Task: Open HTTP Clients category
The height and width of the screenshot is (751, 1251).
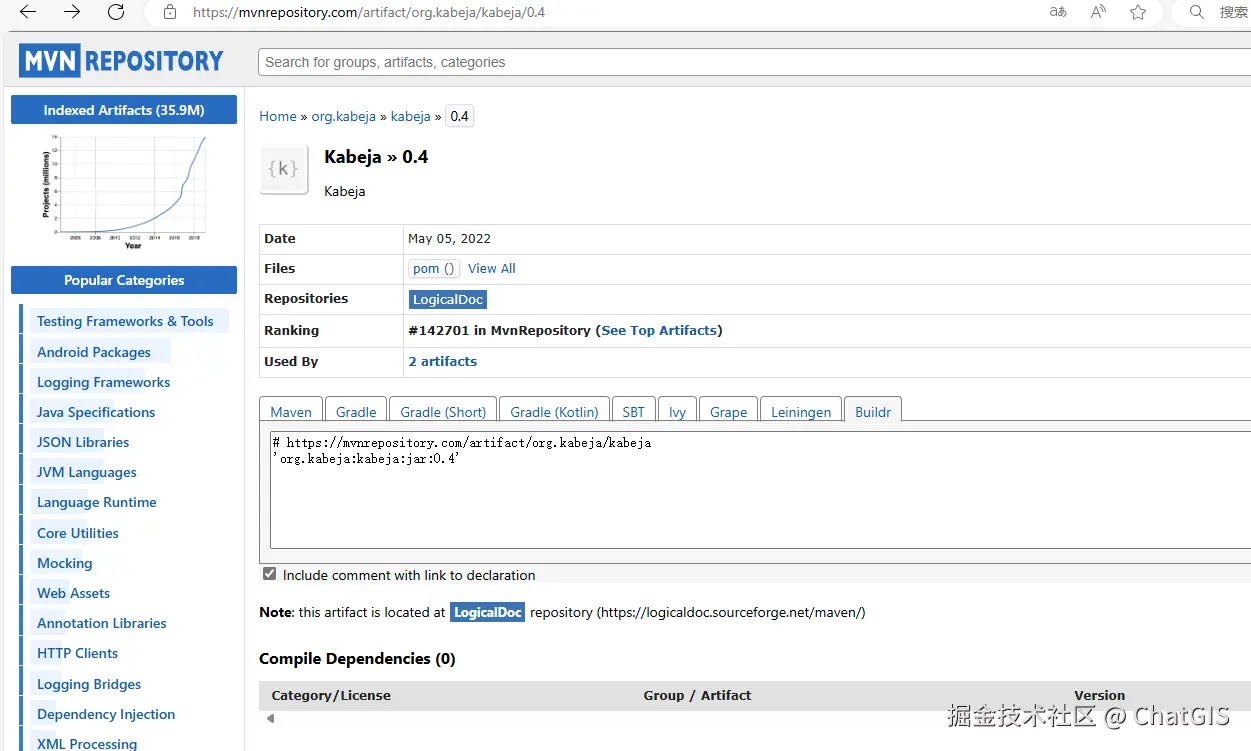Action: tap(77, 653)
